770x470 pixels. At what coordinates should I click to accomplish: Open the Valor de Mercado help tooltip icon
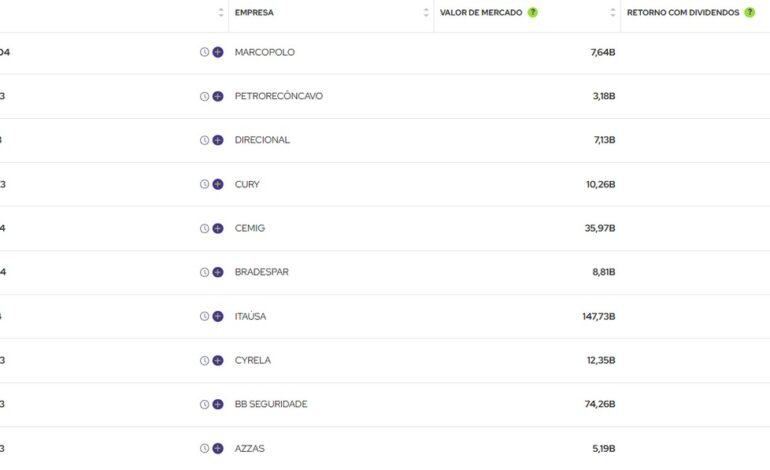coord(533,13)
